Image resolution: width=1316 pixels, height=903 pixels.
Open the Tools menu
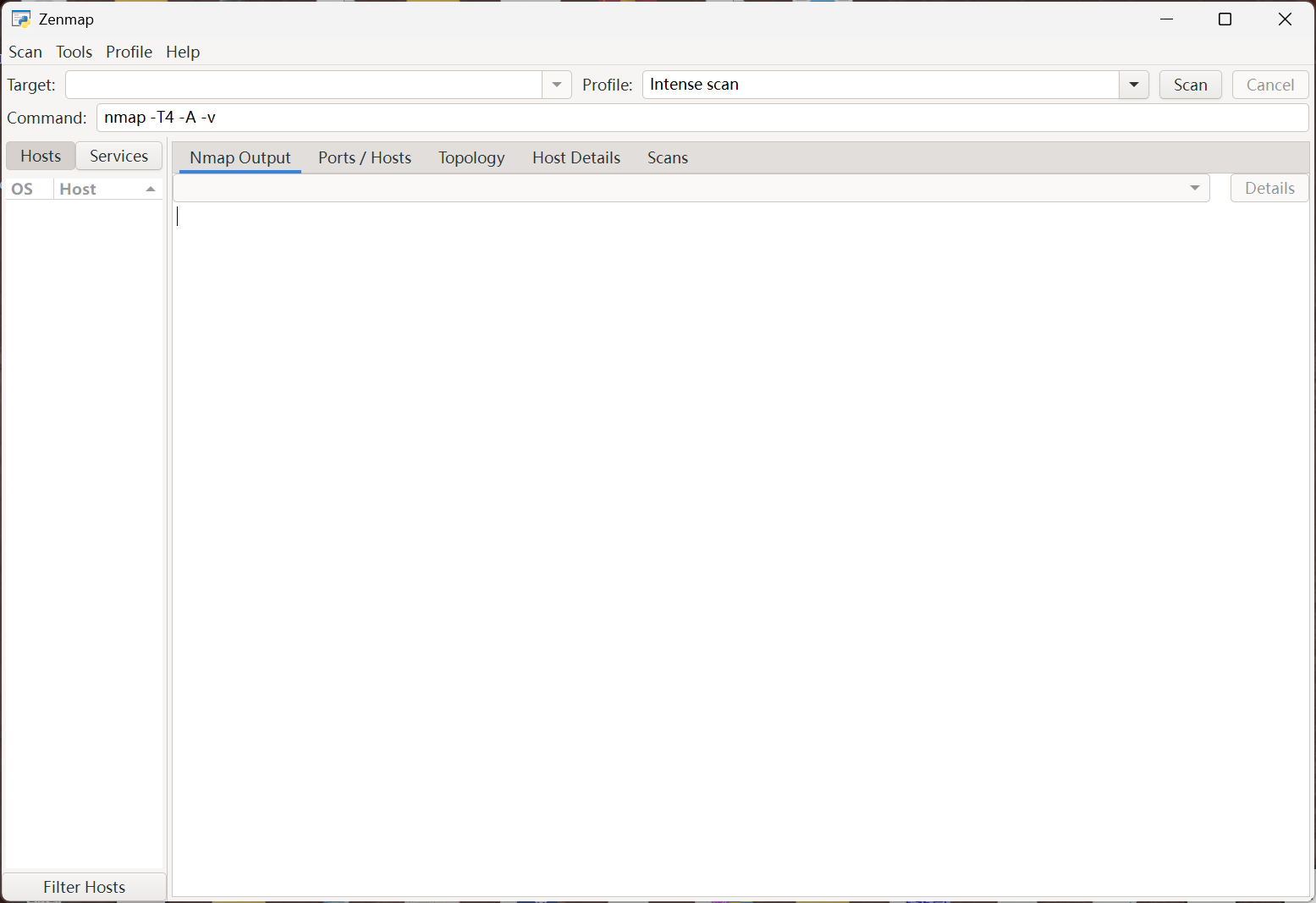point(74,52)
